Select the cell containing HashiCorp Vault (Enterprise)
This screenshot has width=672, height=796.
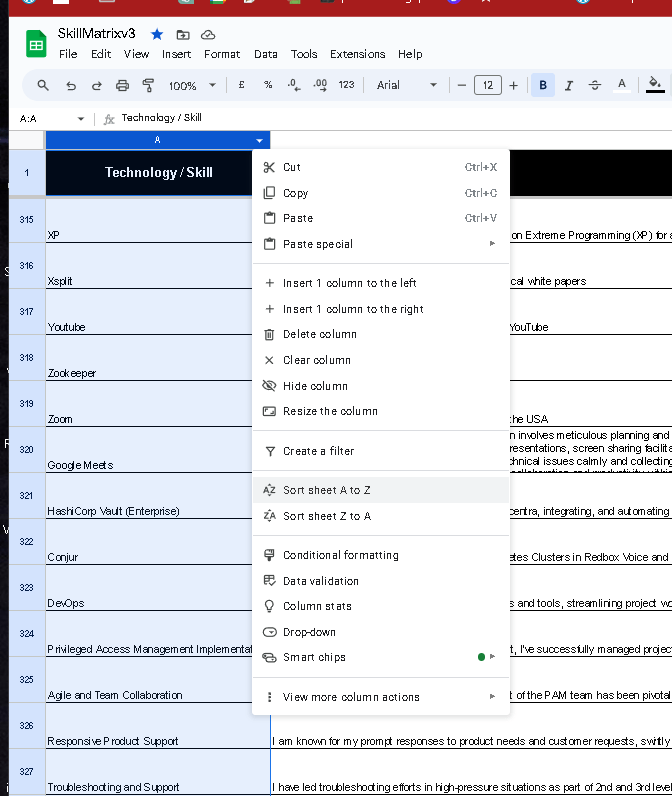point(149,496)
